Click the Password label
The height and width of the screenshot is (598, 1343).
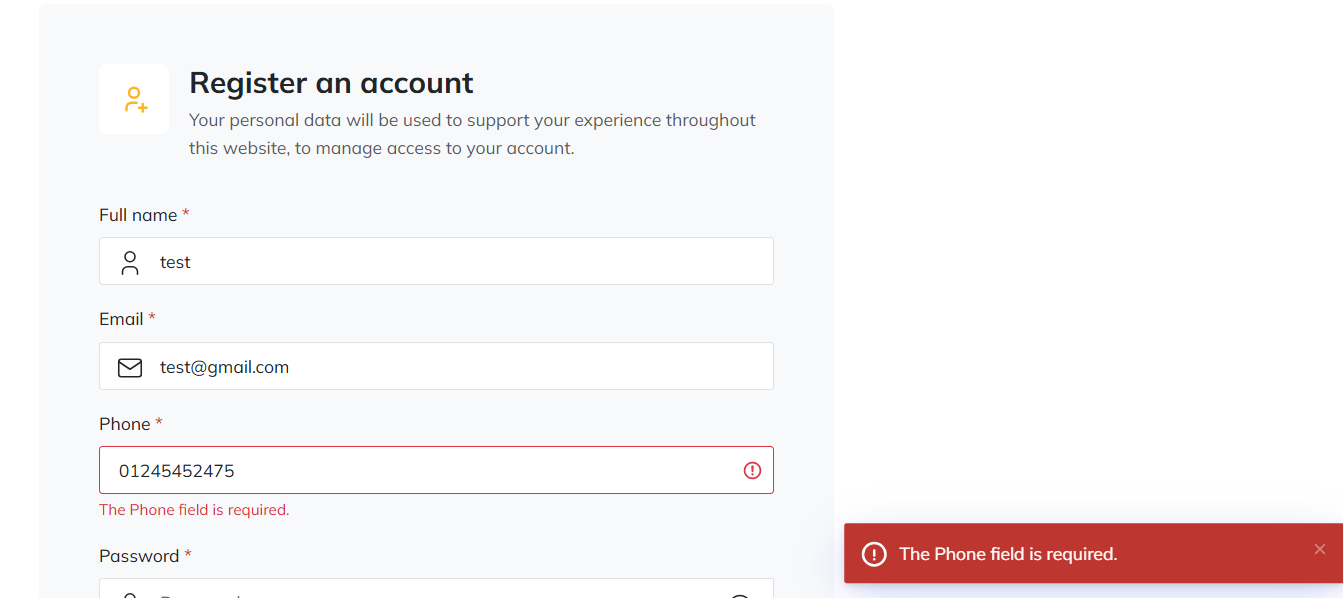139,556
